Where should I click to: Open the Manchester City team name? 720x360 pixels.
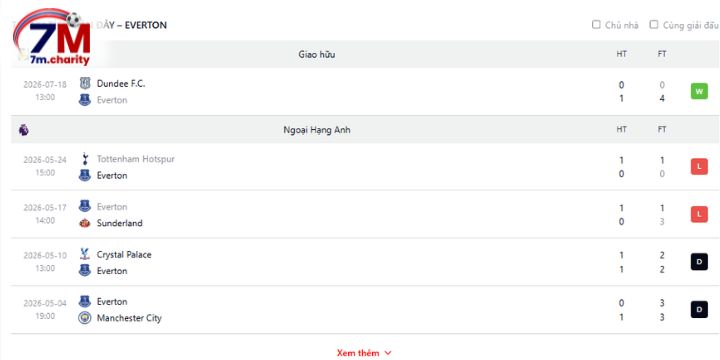point(129,318)
